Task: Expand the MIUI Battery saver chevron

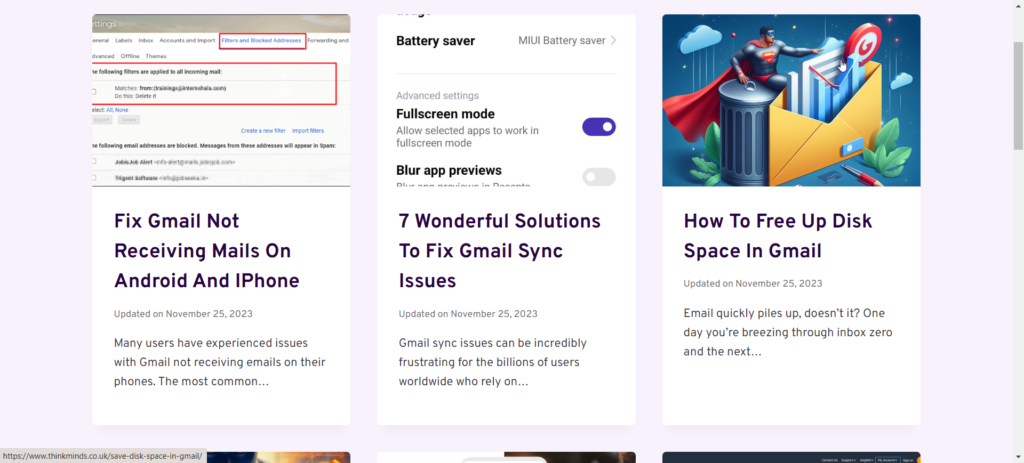Action: (x=613, y=41)
